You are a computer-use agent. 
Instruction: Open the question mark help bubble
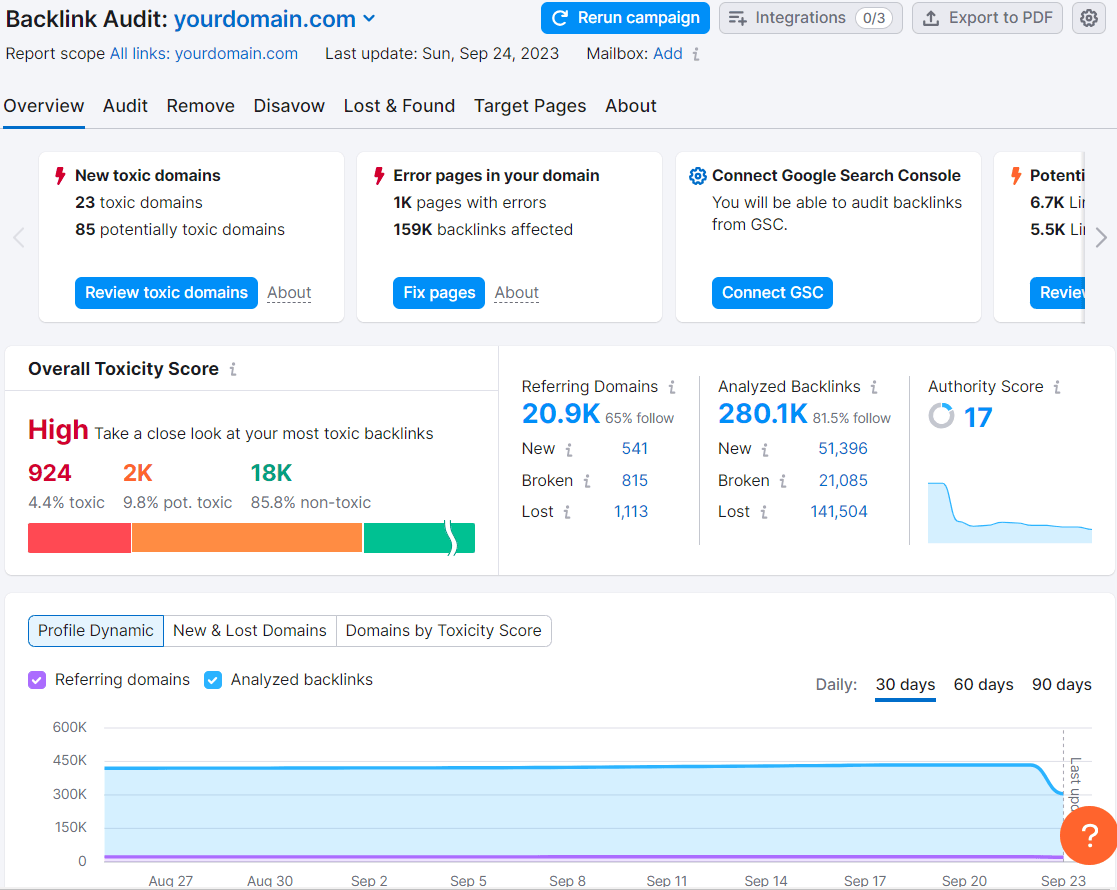click(x=1088, y=836)
